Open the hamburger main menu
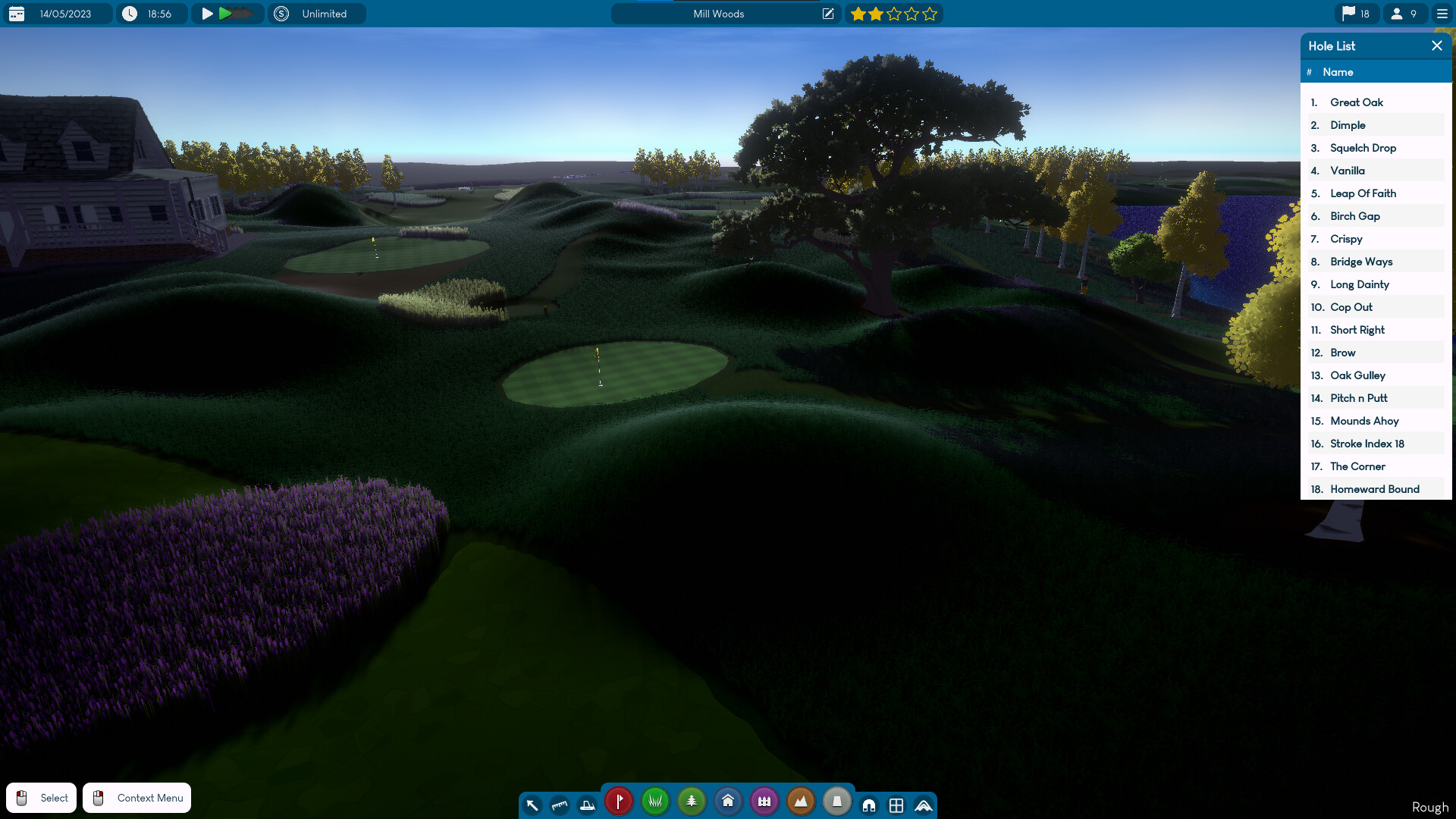The width and height of the screenshot is (1456, 819). click(1442, 14)
